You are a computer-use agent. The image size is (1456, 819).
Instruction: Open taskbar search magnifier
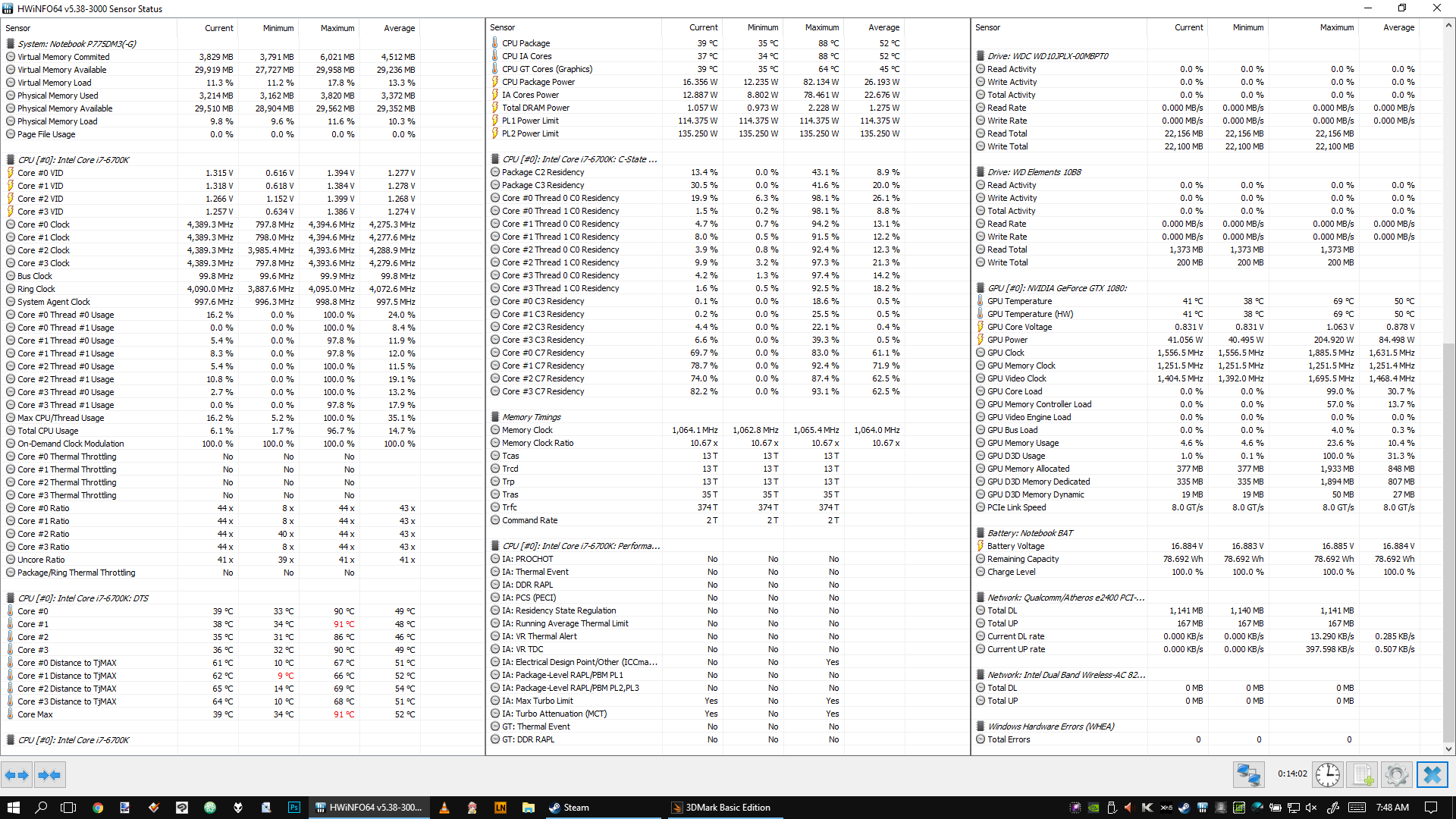[x=40, y=808]
